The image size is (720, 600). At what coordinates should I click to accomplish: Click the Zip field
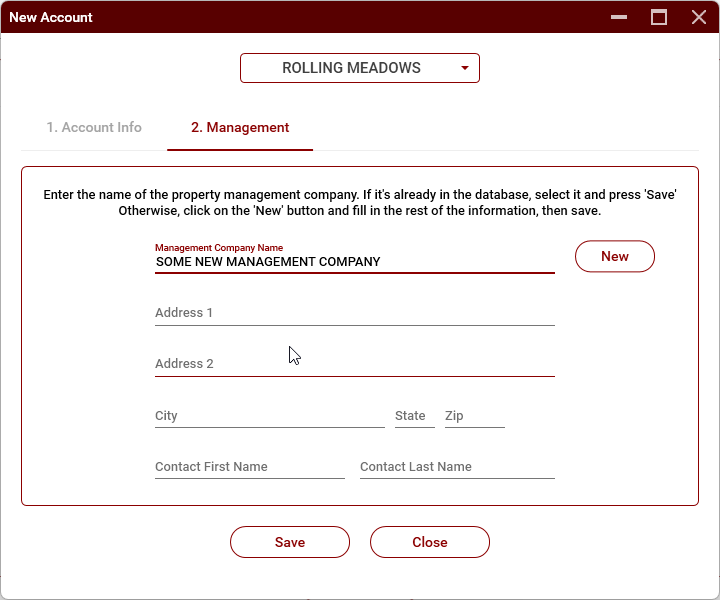tap(474, 416)
